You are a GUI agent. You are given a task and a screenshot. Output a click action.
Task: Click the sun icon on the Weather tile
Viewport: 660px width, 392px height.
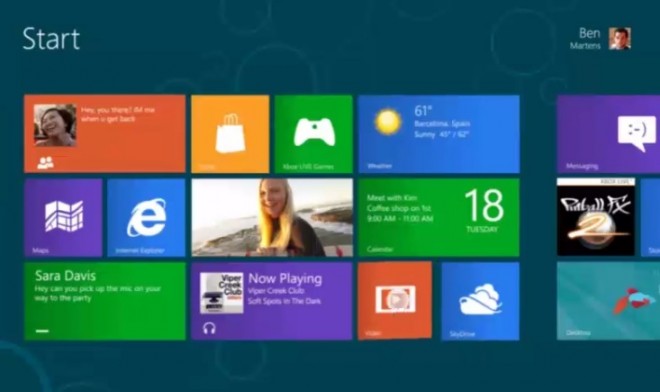click(x=388, y=122)
